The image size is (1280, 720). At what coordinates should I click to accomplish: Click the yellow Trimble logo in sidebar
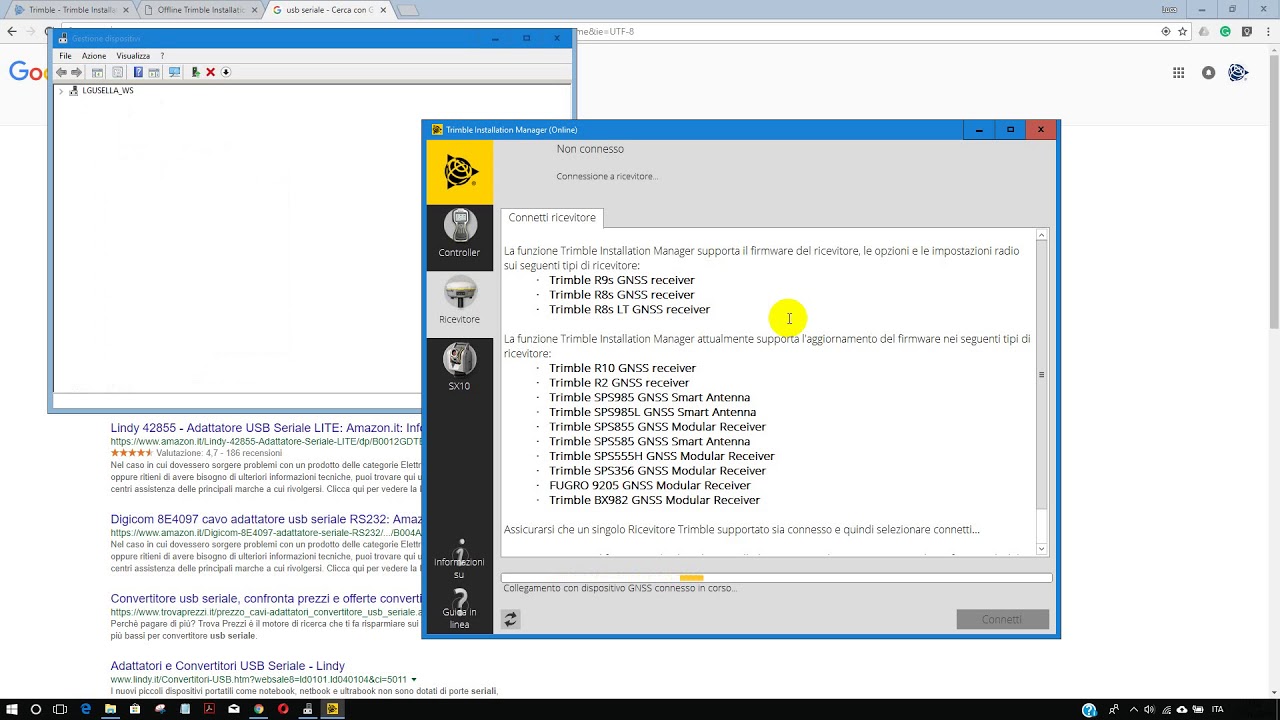[x=460, y=172]
